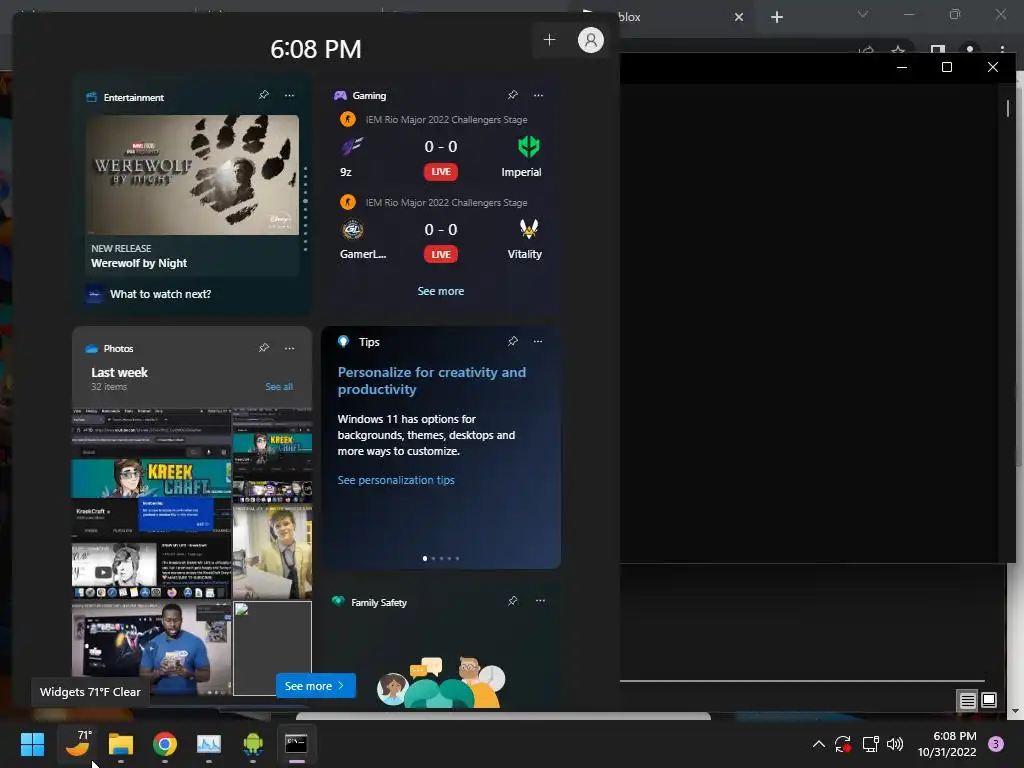Open LIVE badge for 9z vs Imperial

pyautogui.click(x=441, y=172)
